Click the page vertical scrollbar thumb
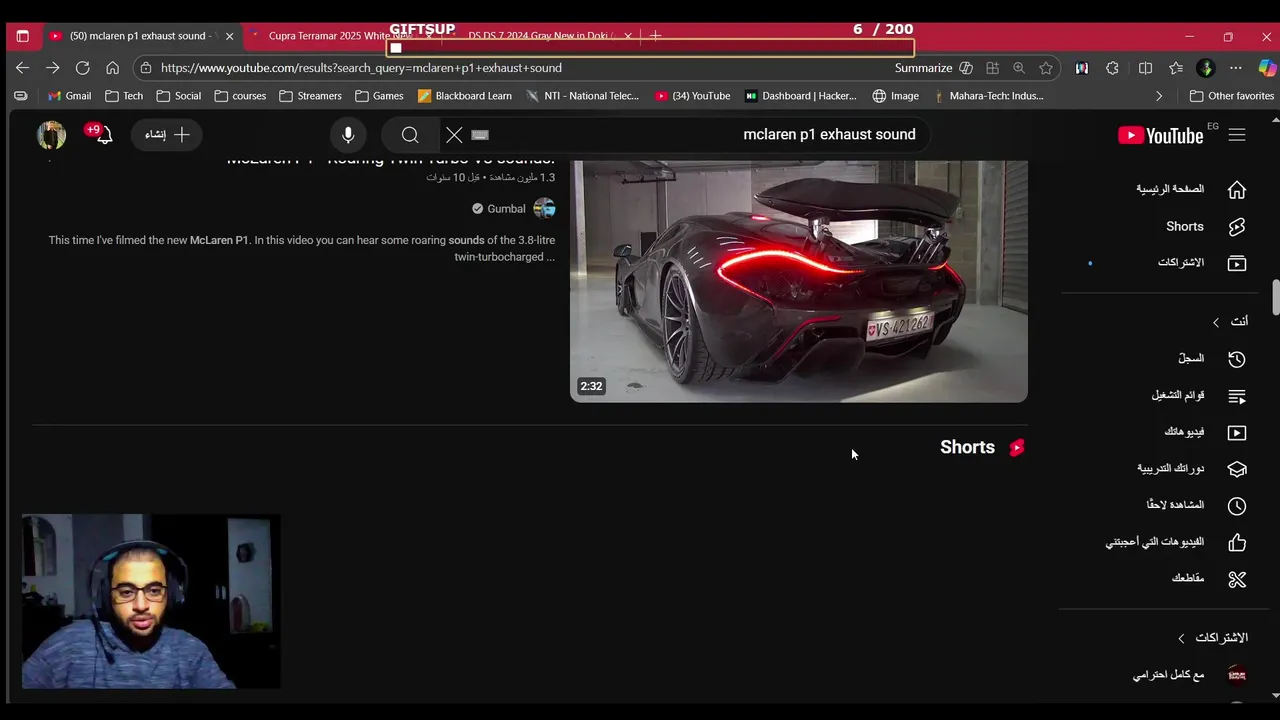This screenshot has height=720, width=1280. coord(1275,297)
